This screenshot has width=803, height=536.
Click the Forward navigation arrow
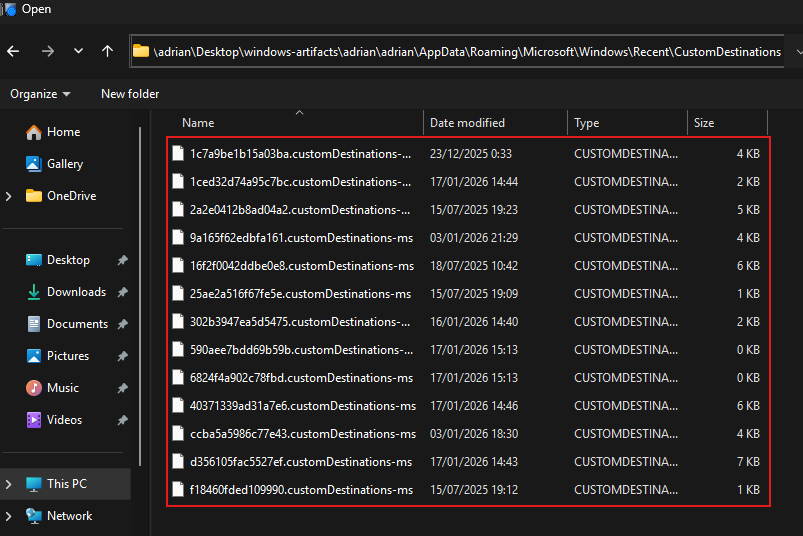pyautogui.click(x=47, y=51)
